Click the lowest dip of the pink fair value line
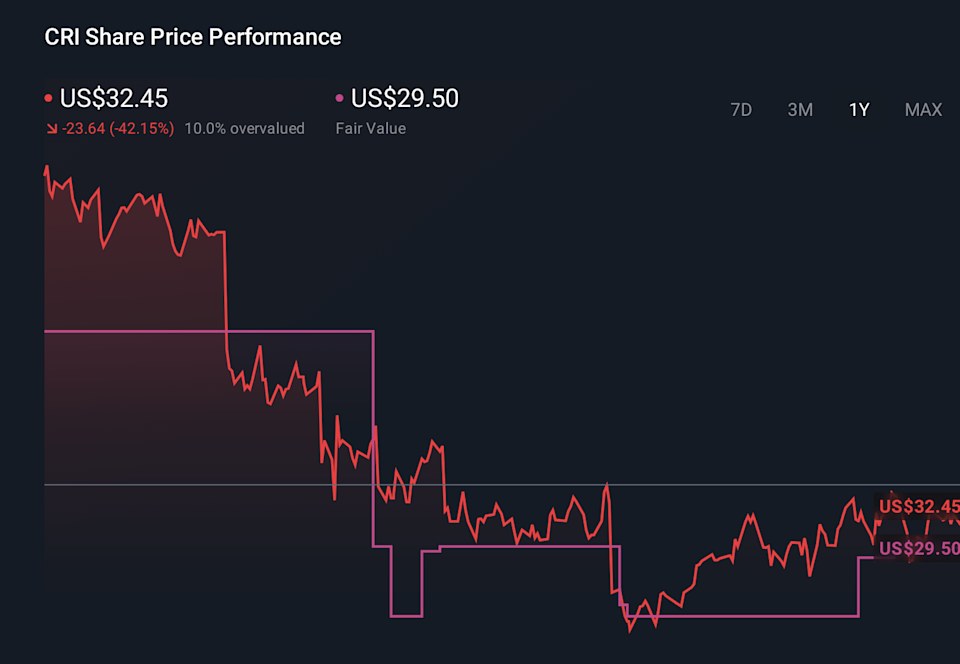The image size is (960, 664). click(x=407, y=616)
